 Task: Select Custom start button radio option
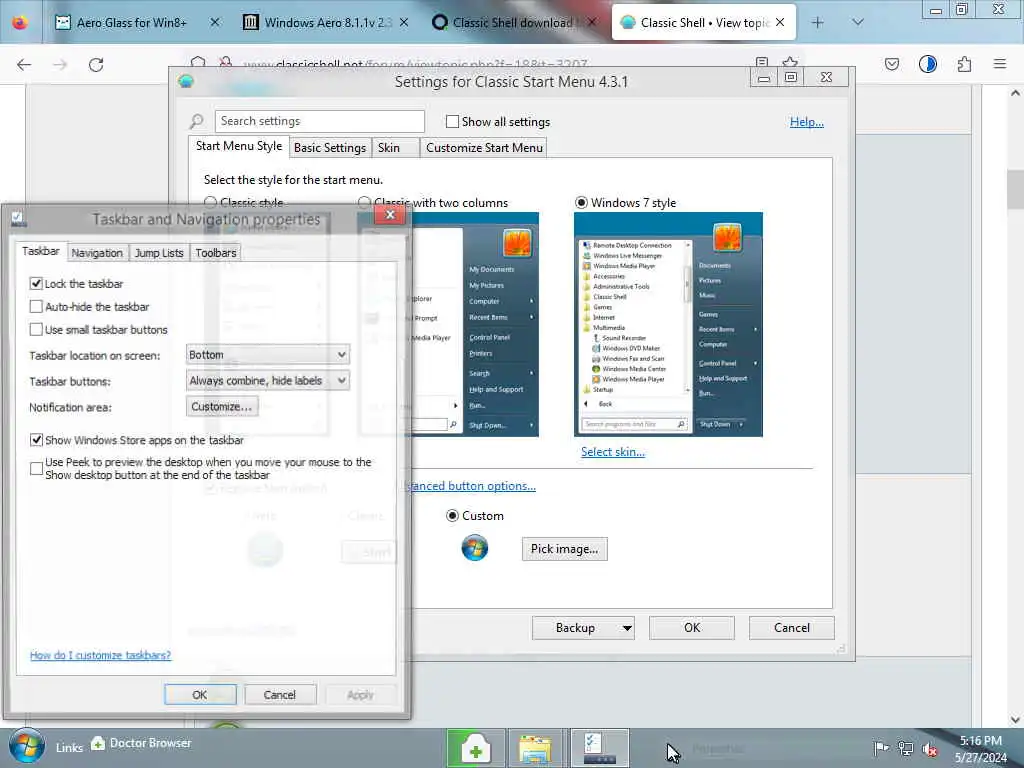(x=452, y=515)
